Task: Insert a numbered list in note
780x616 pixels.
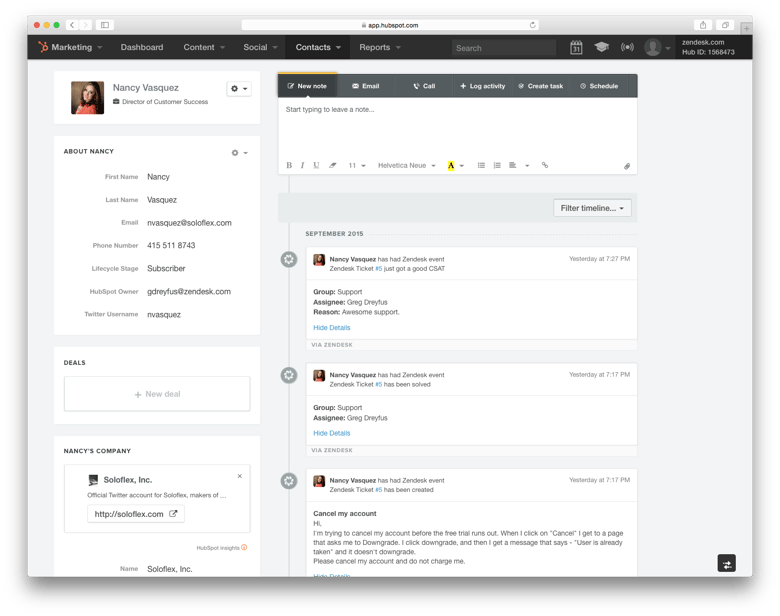Action: click(497, 165)
